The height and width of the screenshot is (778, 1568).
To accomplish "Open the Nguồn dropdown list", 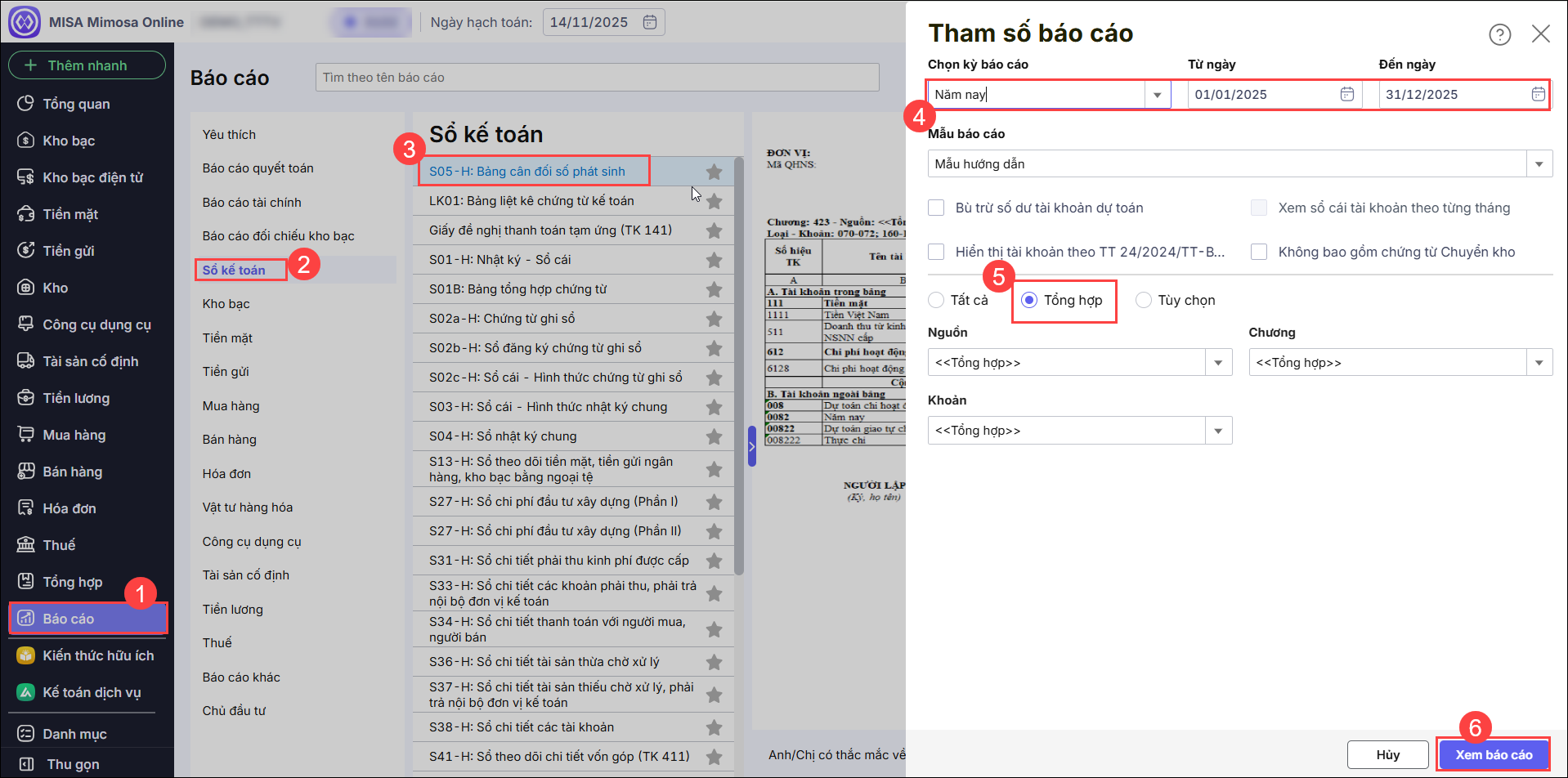I will [1218, 362].
